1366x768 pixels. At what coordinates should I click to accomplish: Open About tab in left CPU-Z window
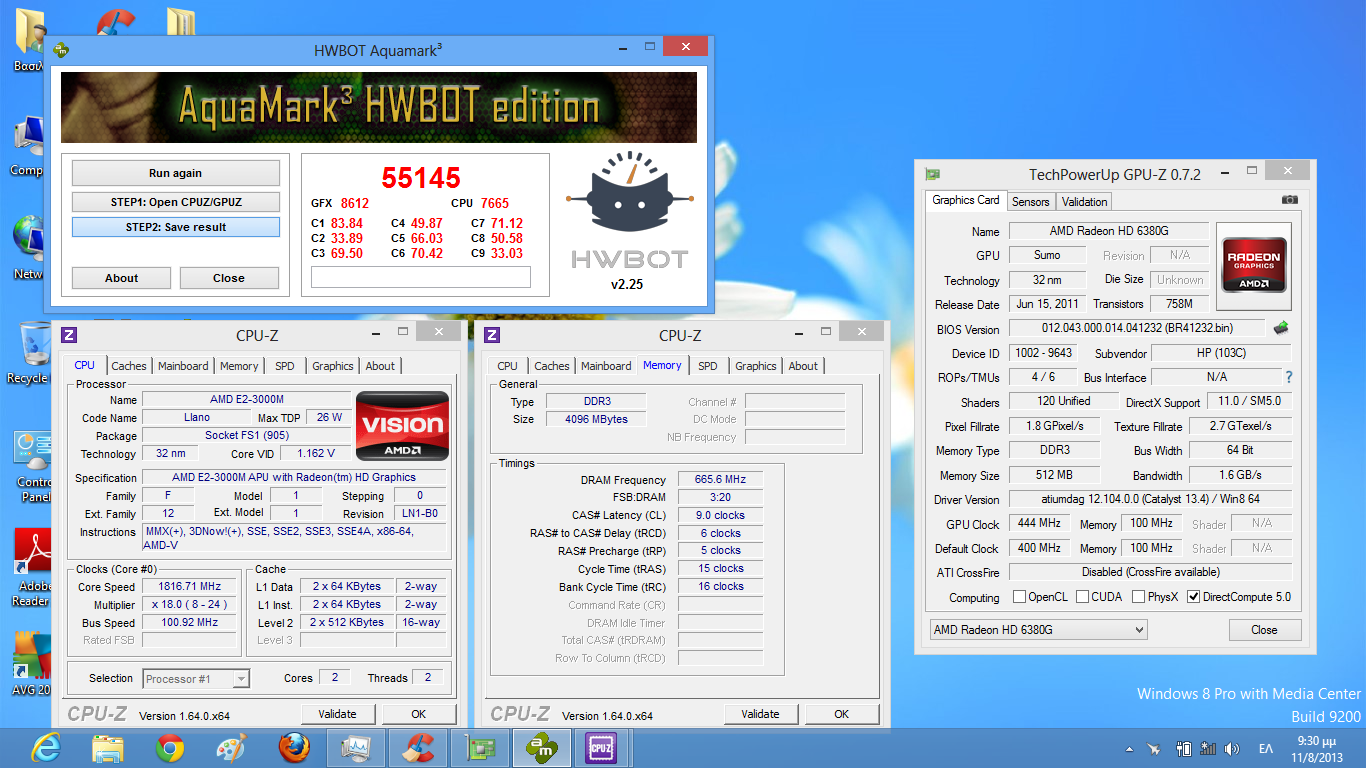380,366
